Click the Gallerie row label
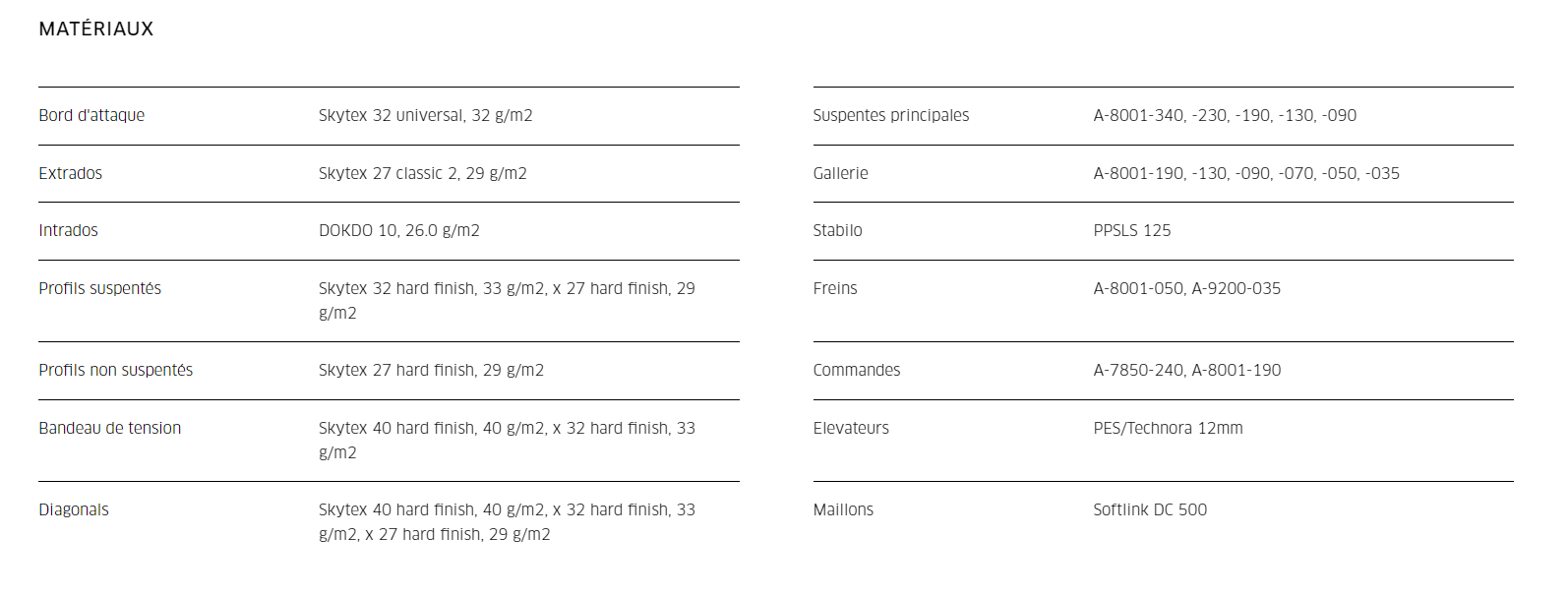 tap(840, 173)
